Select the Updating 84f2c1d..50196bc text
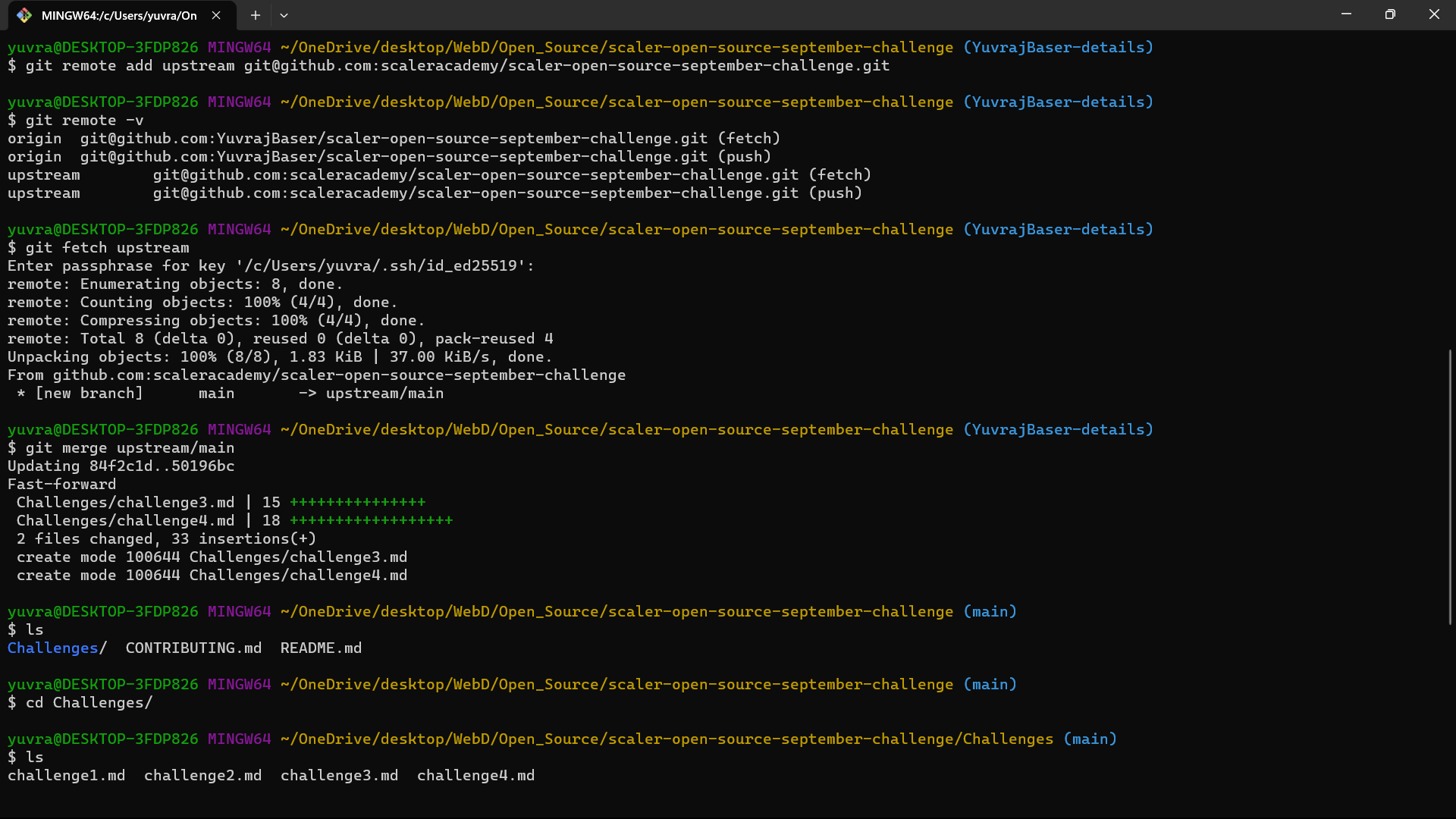This screenshot has width=1456, height=819. click(120, 466)
